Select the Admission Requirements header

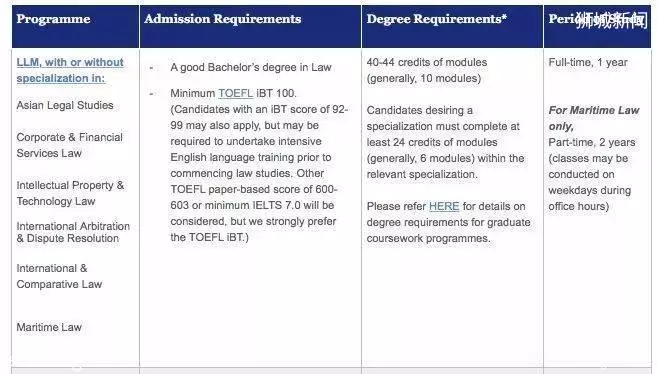click(223, 19)
